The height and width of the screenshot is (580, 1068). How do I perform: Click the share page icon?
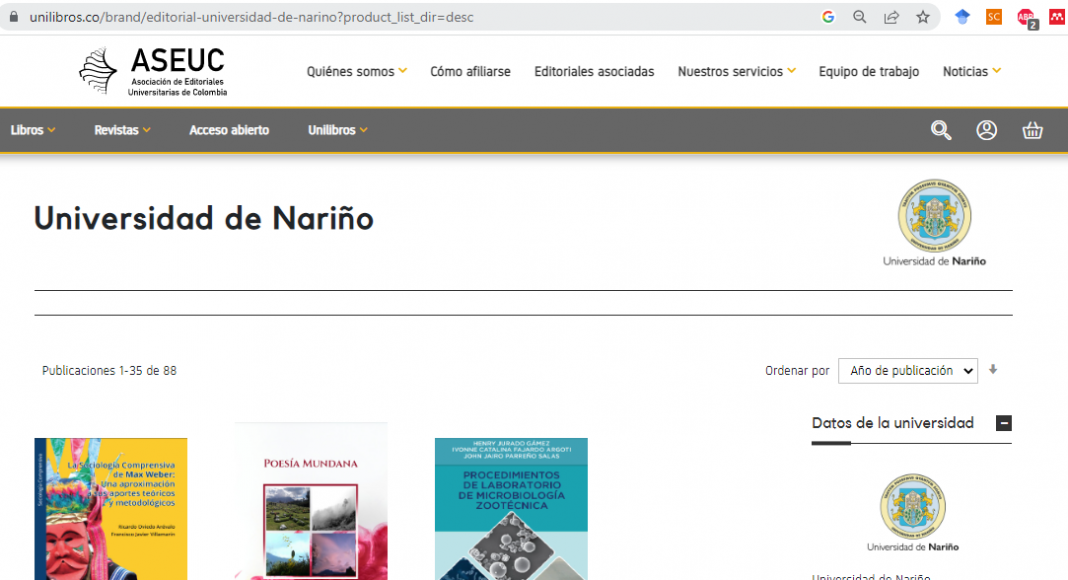(891, 17)
